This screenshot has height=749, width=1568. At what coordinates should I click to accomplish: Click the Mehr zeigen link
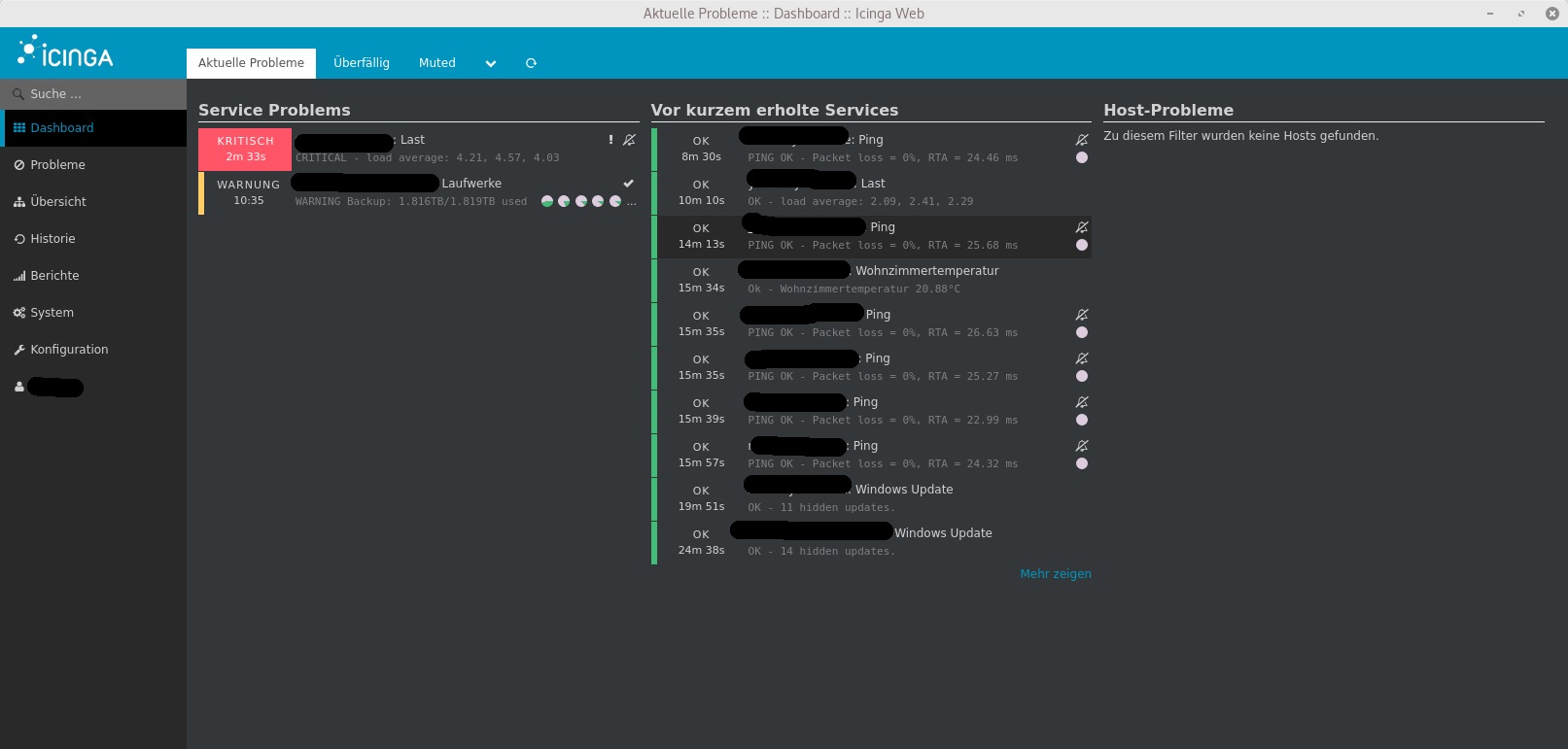pos(1055,574)
